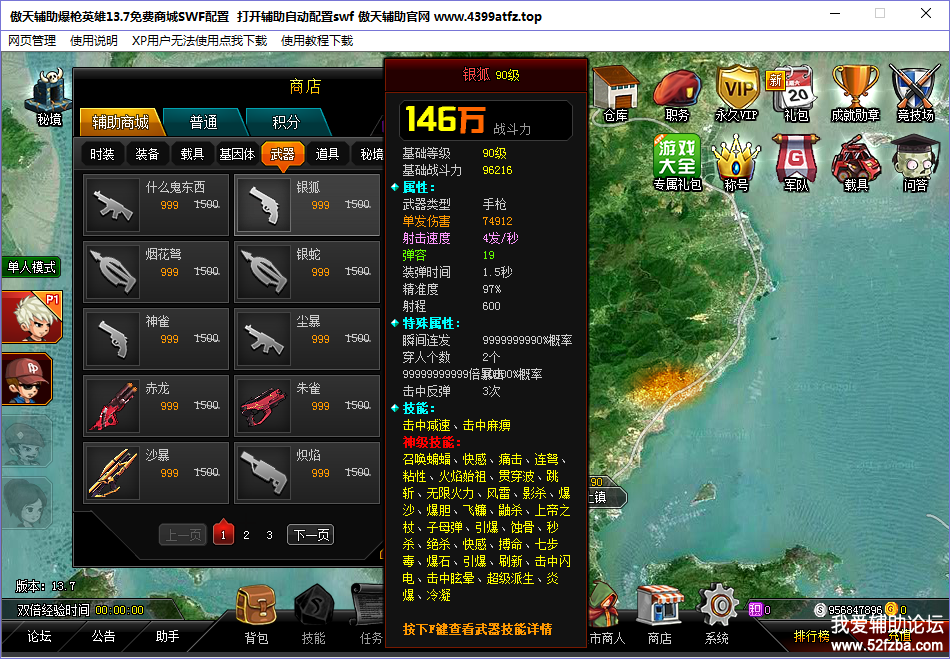The height and width of the screenshot is (659, 950).
Task: Click 下一页 next page button
Action: tap(311, 535)
